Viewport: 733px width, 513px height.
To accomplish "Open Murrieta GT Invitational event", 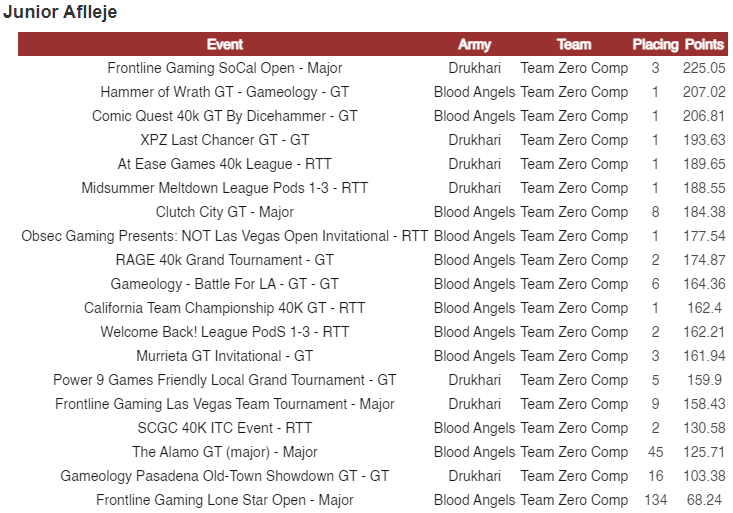I will tap(225, 356).
